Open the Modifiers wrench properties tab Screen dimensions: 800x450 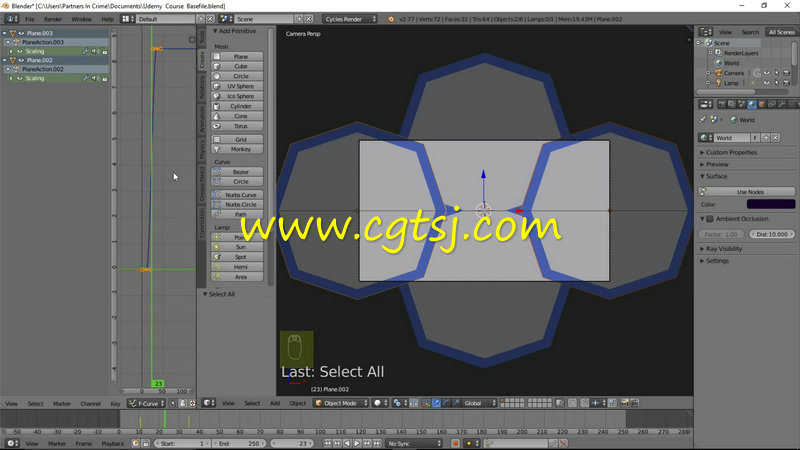click(x=782, y=104)
